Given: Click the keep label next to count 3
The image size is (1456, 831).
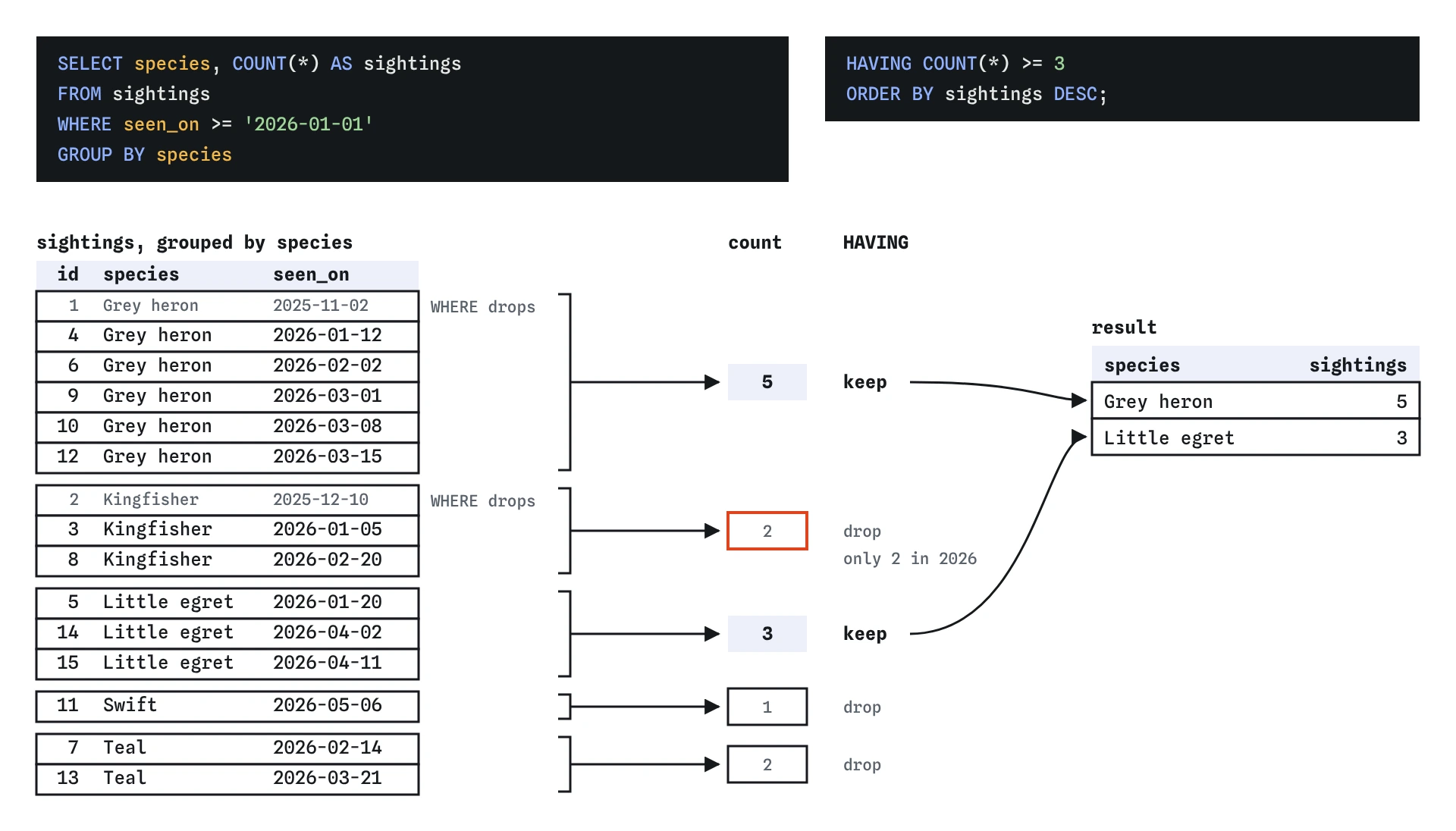Looking at the screenshot, I should click(865, 634).
